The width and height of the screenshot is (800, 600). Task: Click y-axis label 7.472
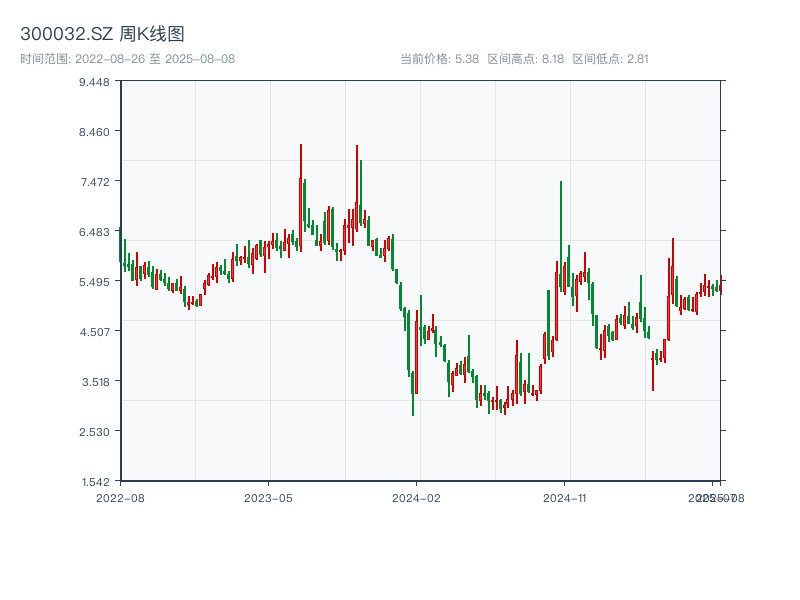point(95,182)
